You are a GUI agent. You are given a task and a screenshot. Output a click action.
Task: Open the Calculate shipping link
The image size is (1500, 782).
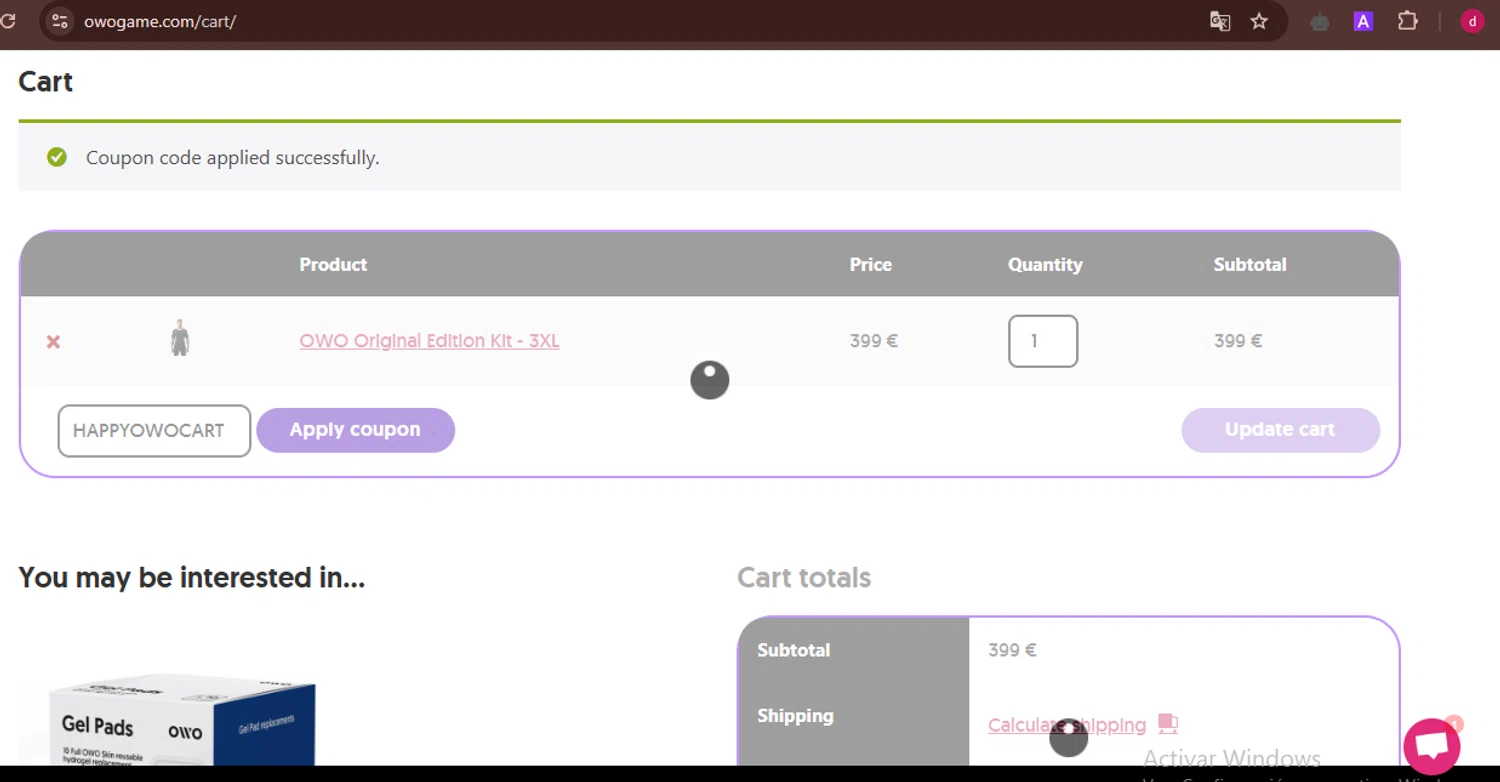coord(1067,725)
